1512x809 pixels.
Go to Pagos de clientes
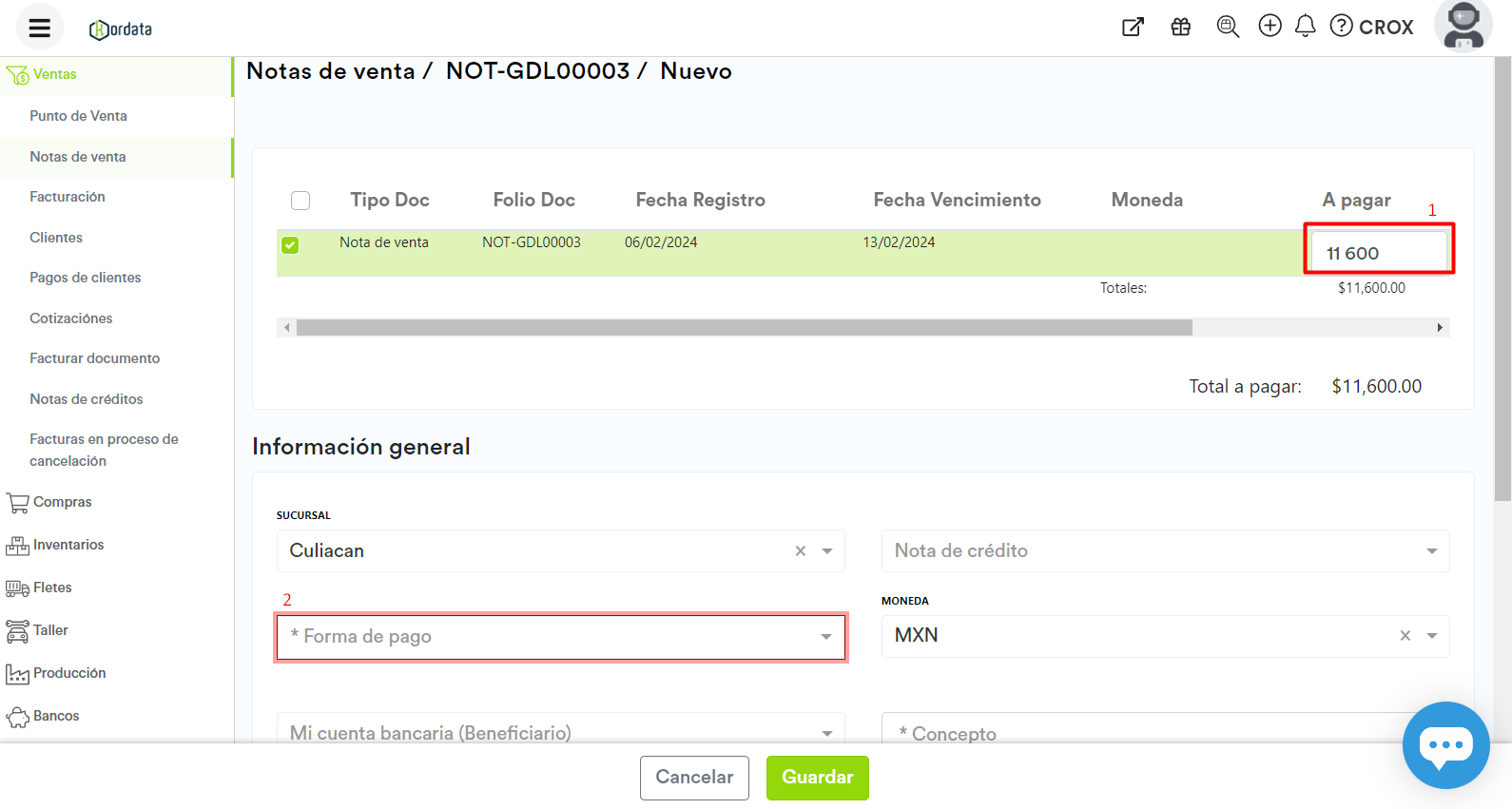tap(85, 278)
